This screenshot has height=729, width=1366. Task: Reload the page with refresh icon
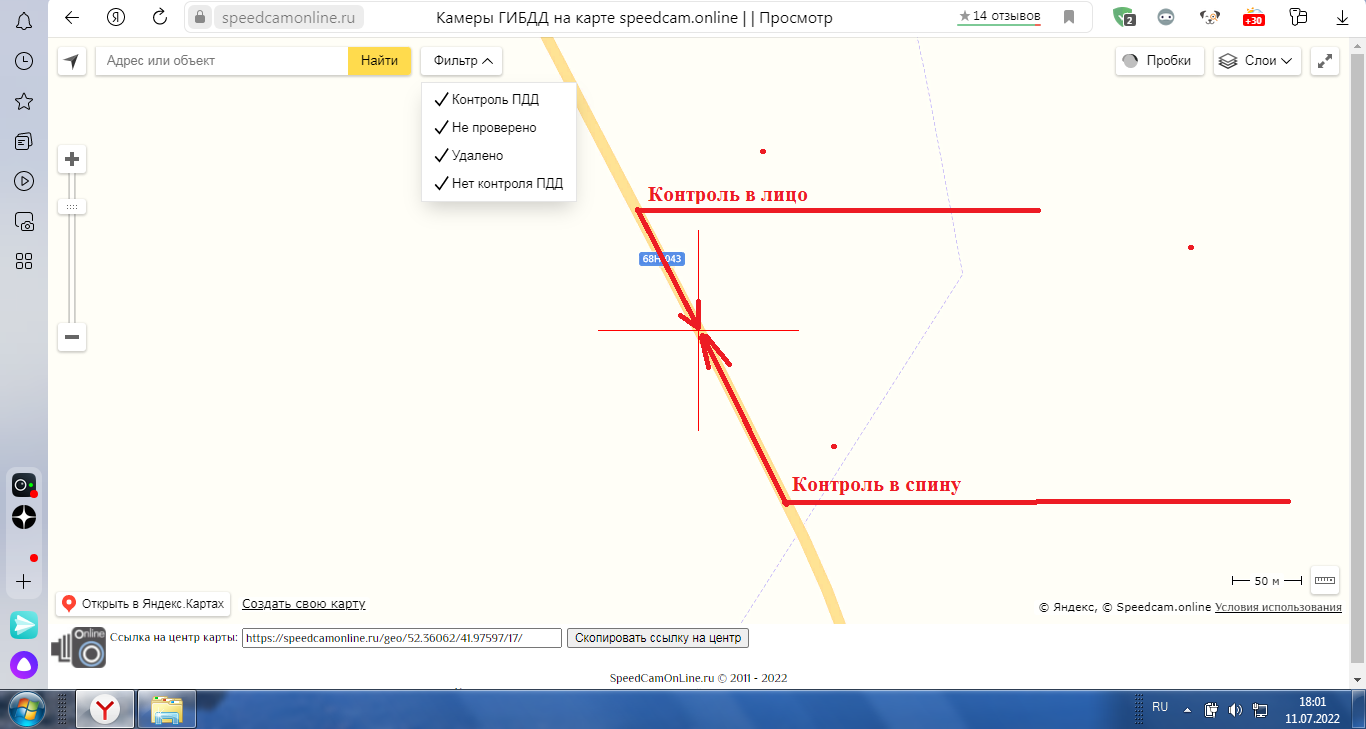(x=159, y=17)
